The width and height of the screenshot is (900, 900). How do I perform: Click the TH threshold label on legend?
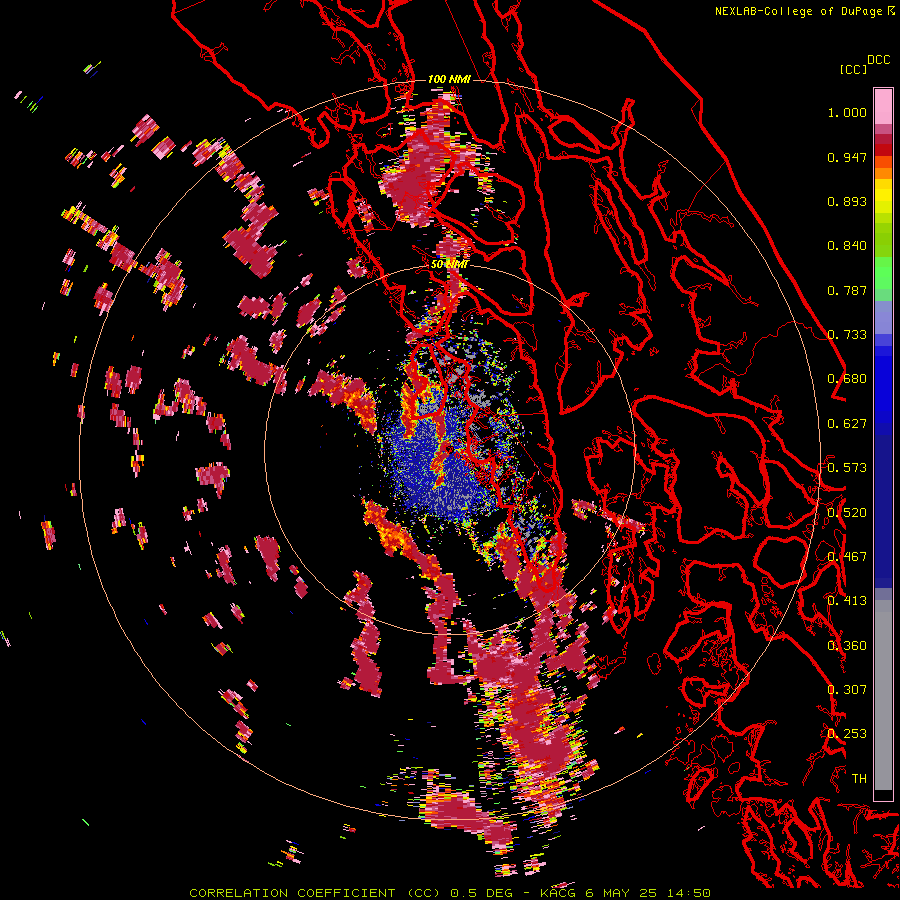tap(859, 779)
